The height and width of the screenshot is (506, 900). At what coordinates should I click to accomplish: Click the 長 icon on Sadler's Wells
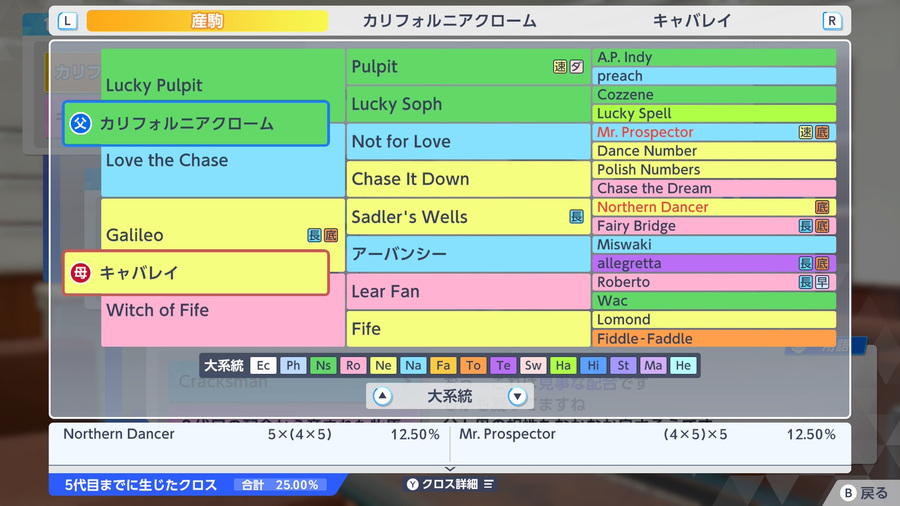(576, 216)
